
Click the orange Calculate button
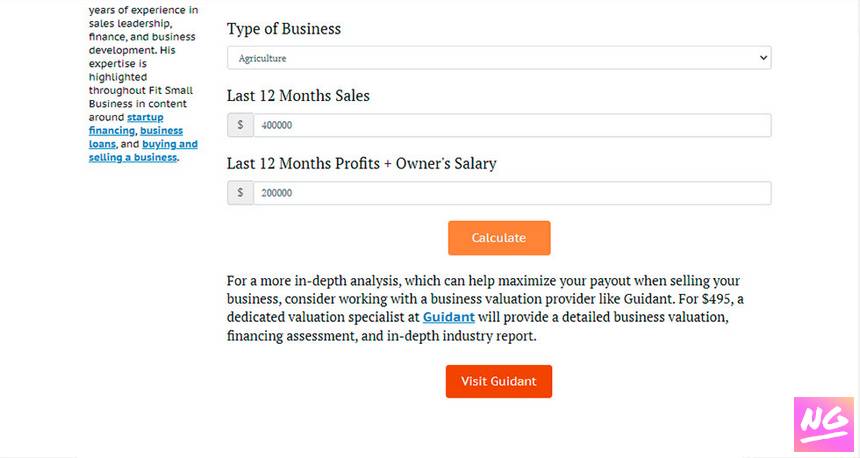[499, 238]
